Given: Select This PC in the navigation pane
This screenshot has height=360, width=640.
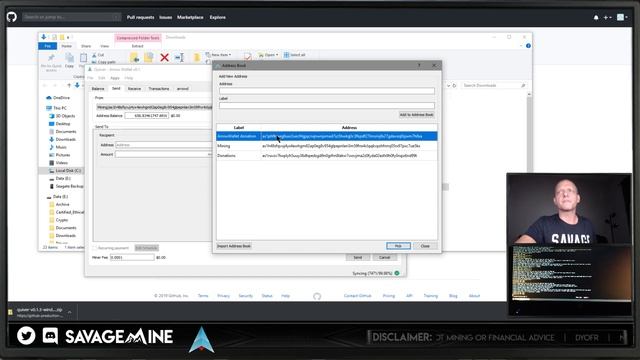Looking at the screenshot, I should [x=57, y=108].
